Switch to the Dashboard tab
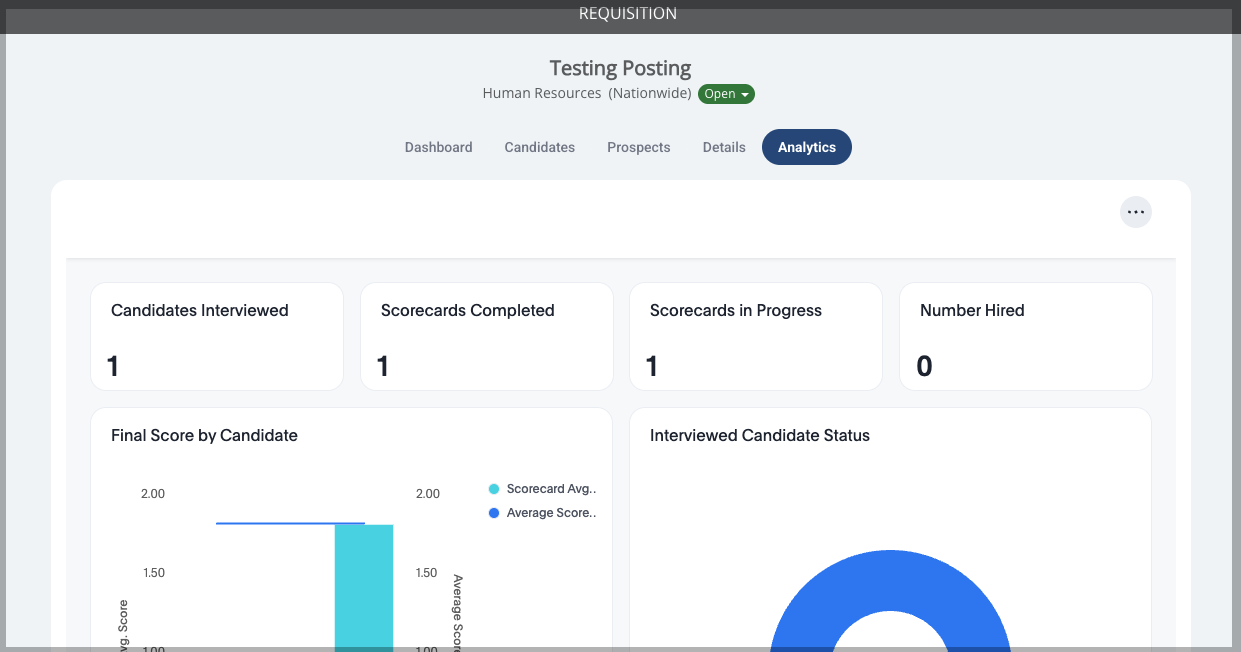Image resolution: width=1241 pixels, height=652 pixels. (438, 147)
